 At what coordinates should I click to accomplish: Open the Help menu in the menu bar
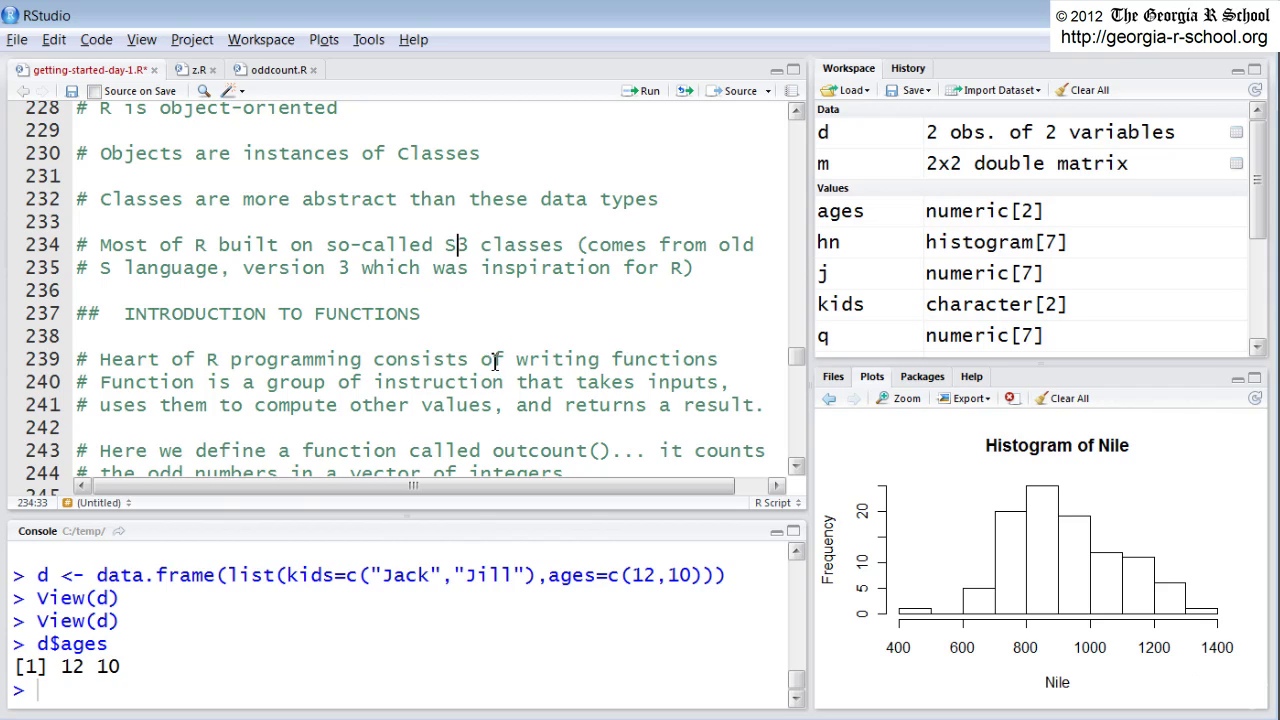tap(413, 40)
